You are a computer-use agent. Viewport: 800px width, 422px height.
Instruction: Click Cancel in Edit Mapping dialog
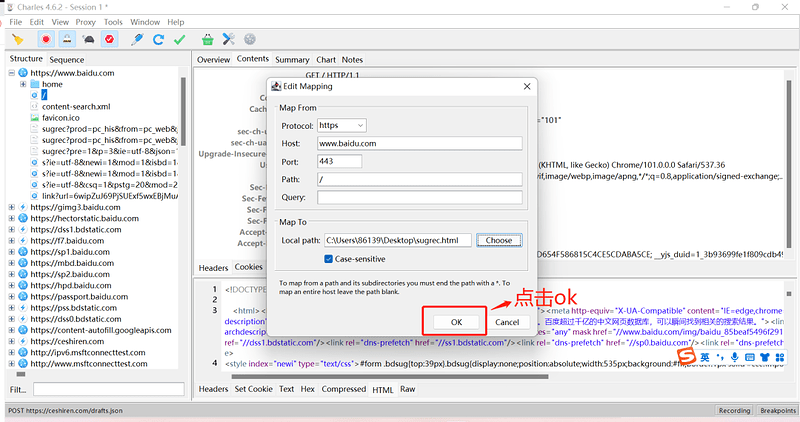point(507,322)
